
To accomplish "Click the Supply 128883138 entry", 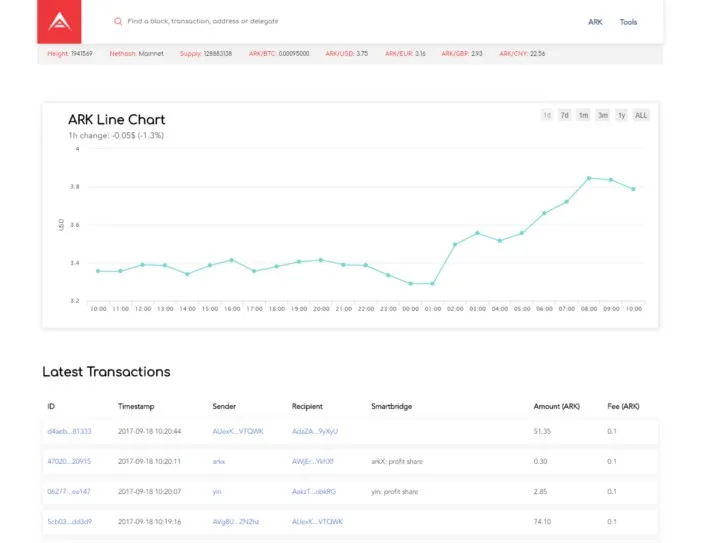I will coord(206,54).
